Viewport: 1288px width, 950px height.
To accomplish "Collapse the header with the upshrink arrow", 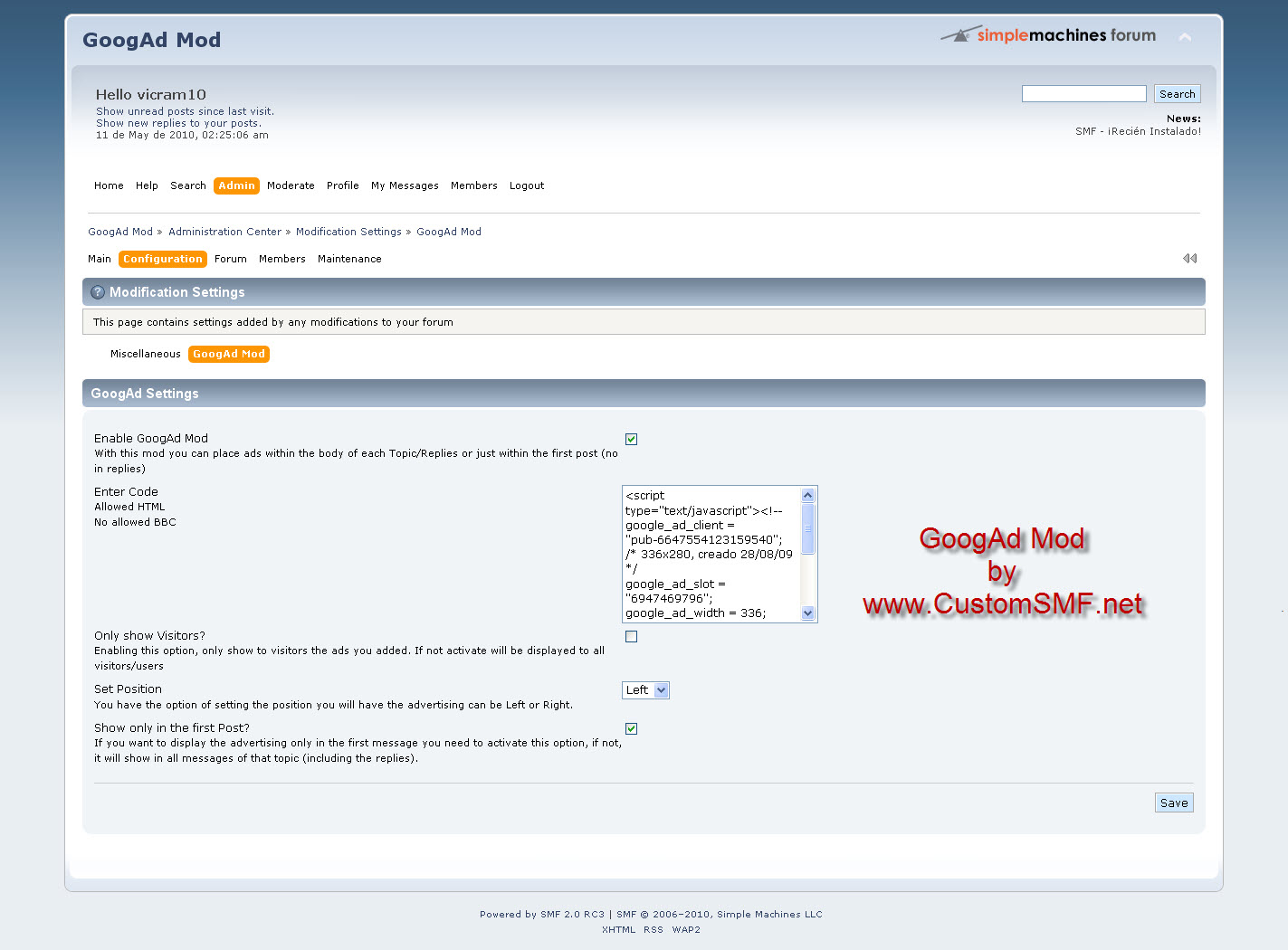I will coord(1185,37).
